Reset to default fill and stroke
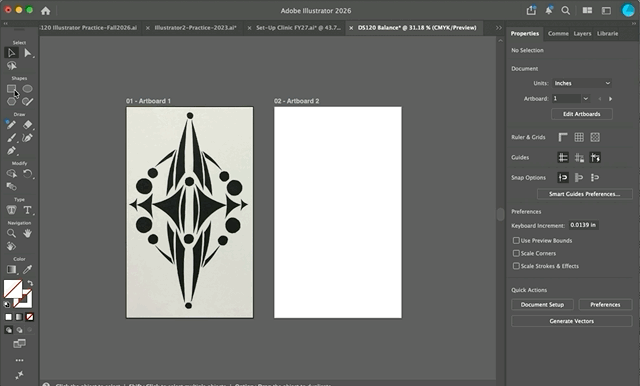Image resolution: width=640 pixels, height=386 pixels. point(7,304)
